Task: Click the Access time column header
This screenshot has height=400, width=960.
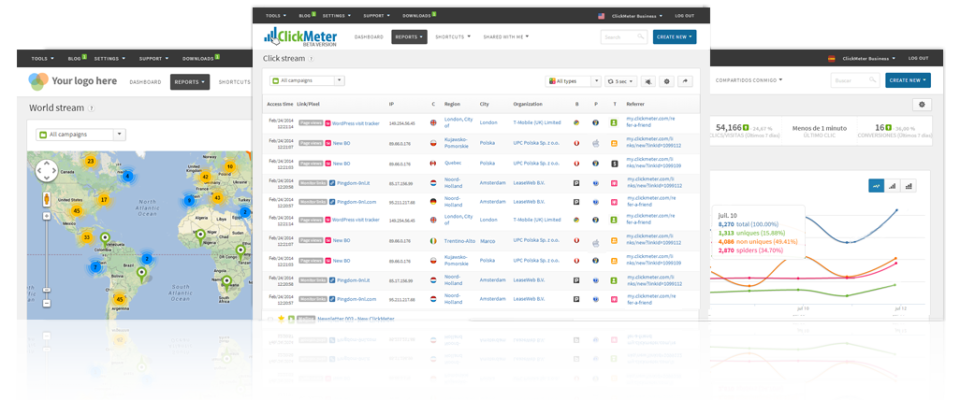Action: 280,104
